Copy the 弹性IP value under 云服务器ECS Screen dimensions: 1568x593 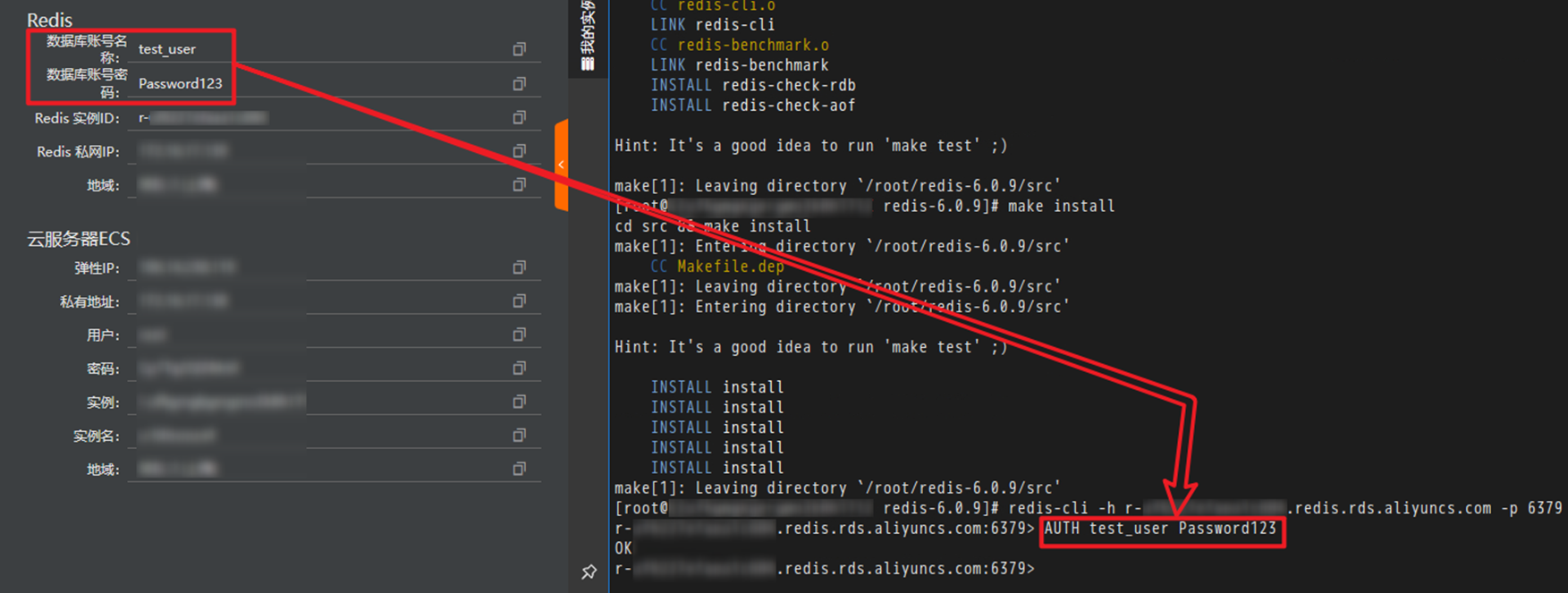519,267
